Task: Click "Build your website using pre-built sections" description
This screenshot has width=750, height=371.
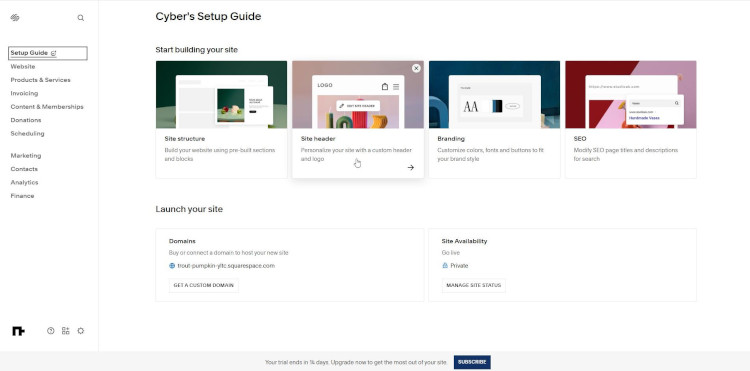Action: pyautogui.click(x=220, y=154)
